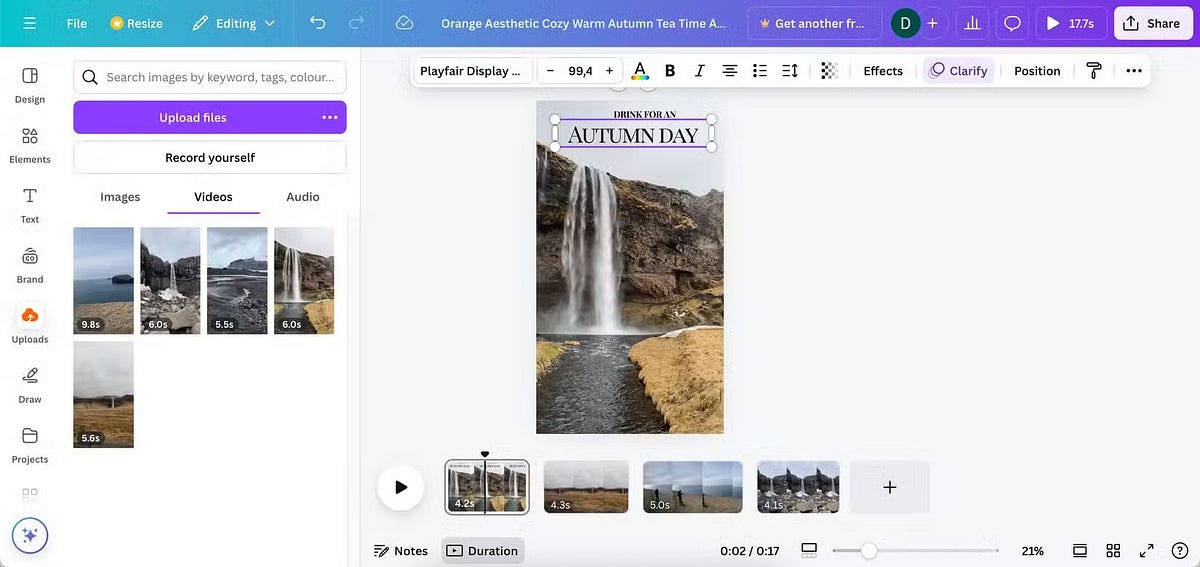Viewport: 1200px width, 567px height.
Task: Open more options on Upload files button
Action: click(330, 117)
